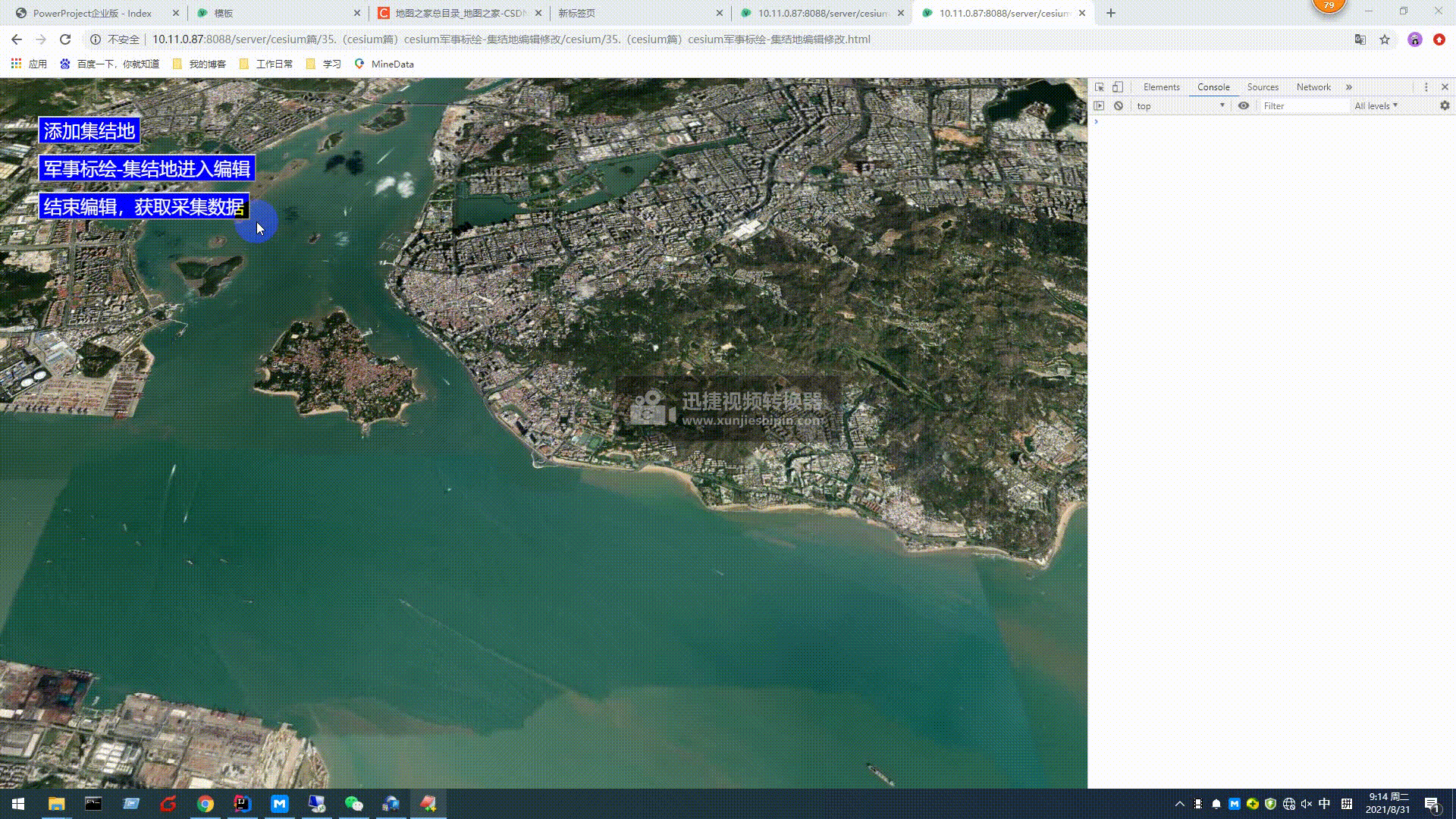The width and height of the screenshot is (1456, 819).
Task: Reload the page
Action: coord(65,39)
